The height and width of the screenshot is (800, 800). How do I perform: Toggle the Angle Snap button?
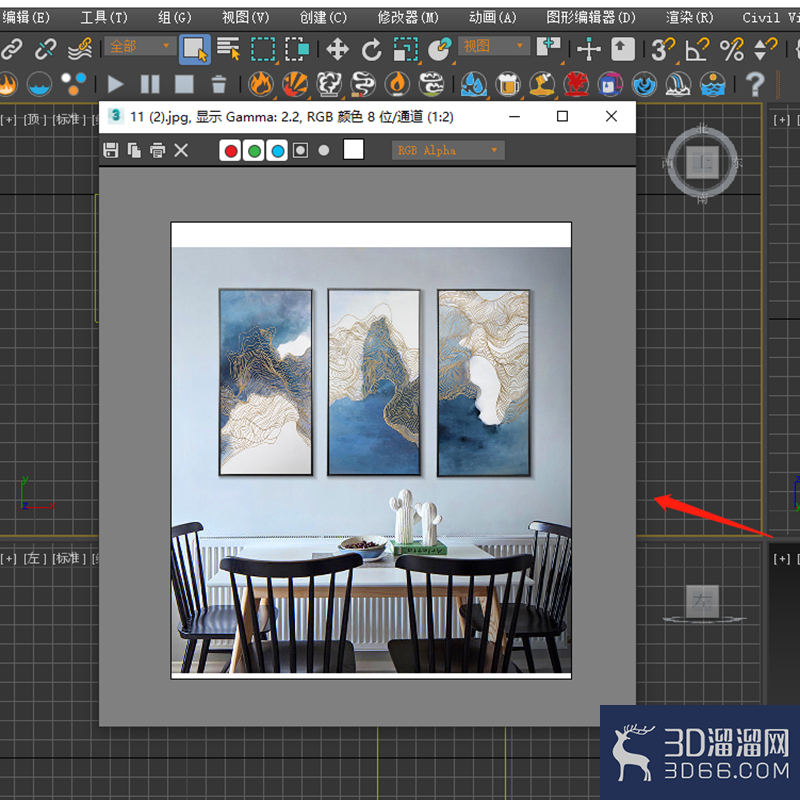pos(697,49)
